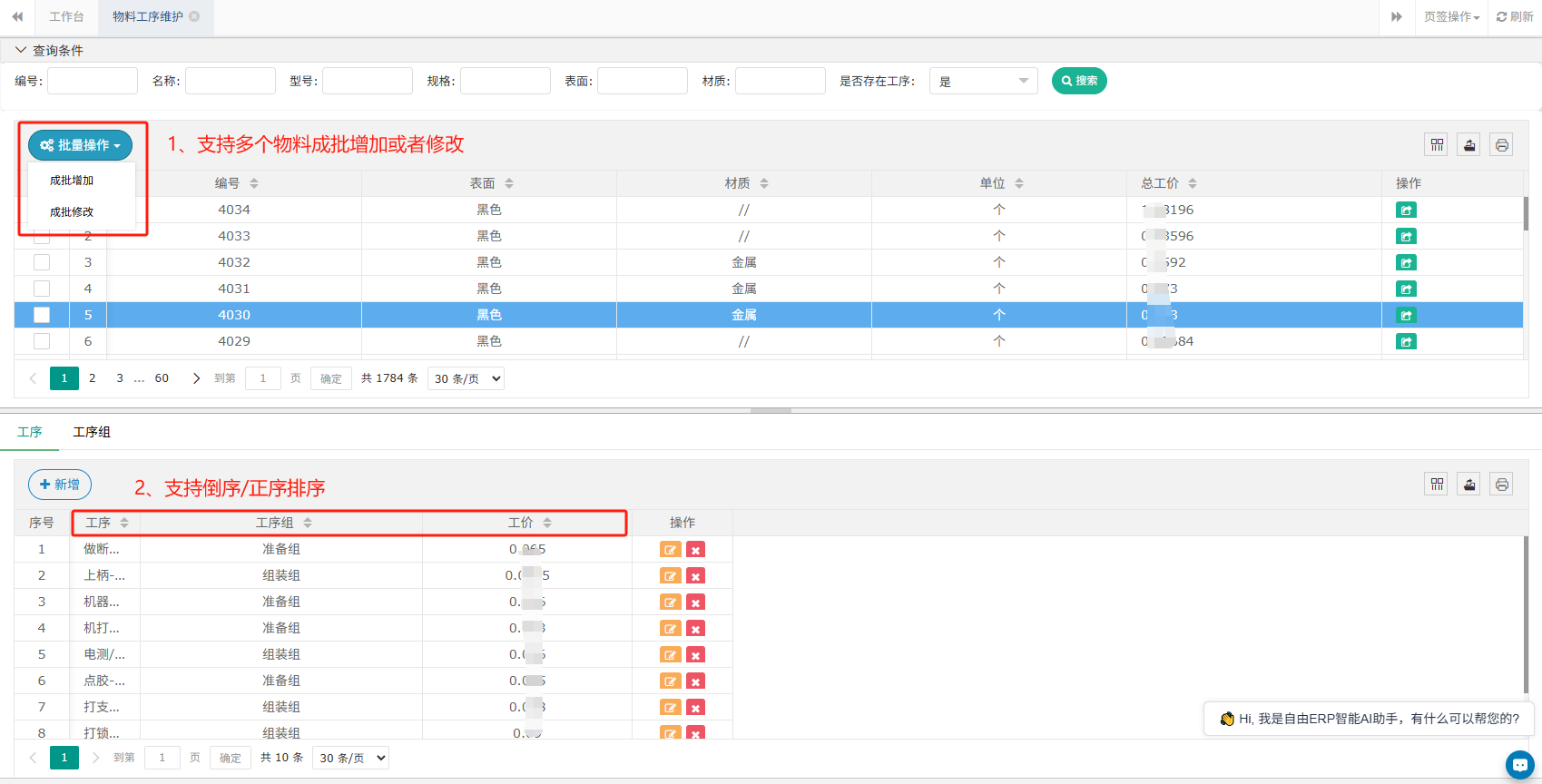The width and height of the screenshot is (1542, 784).
Task: Click the green action icon for row 4034
Action: pos(1406,211)
